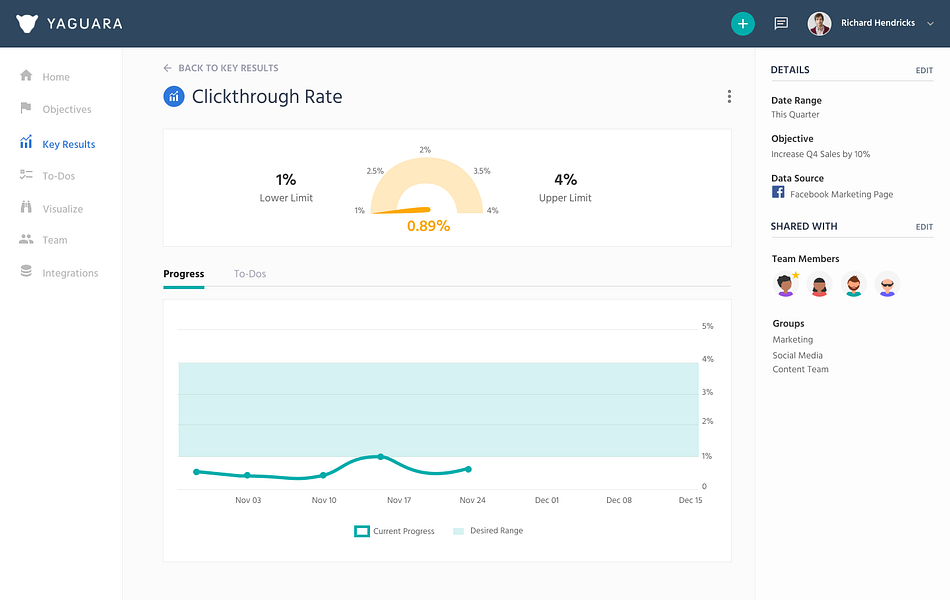Click the Yaguara jaguar logo
The image size is (950, 600).
tap(27, 24)
